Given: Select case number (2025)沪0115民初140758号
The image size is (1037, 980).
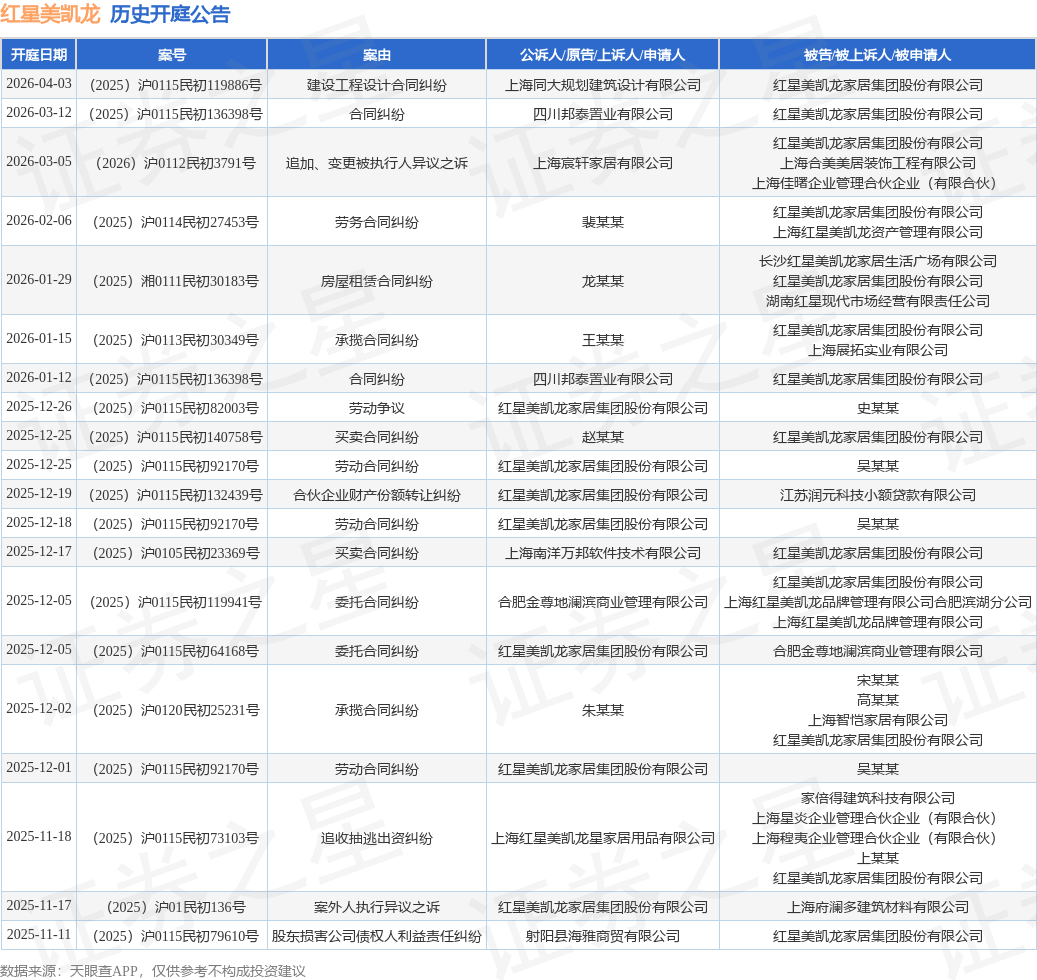Looking at the screenshot, I should [175, 437].
